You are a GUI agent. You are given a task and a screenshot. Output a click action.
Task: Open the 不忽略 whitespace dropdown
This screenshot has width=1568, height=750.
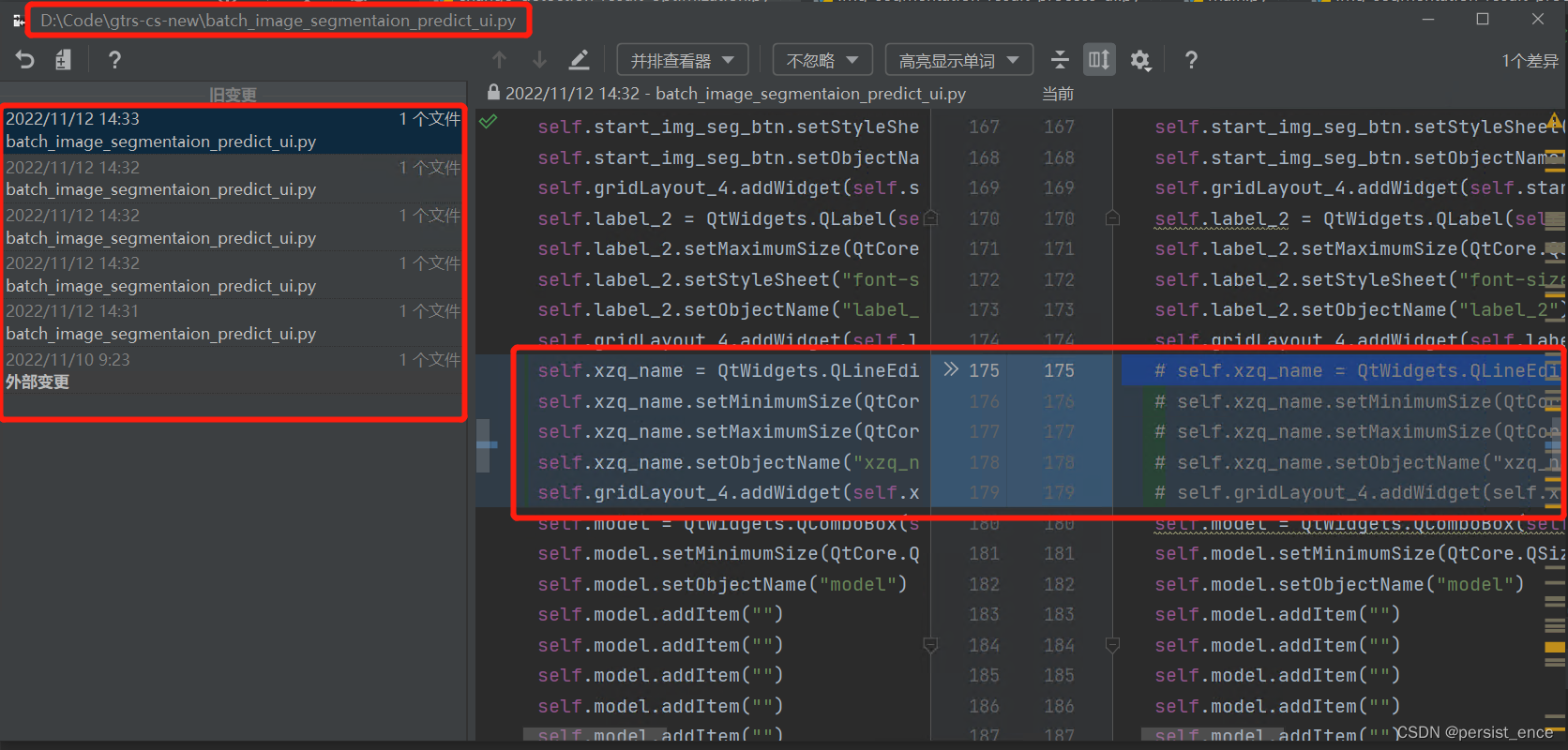822,60
